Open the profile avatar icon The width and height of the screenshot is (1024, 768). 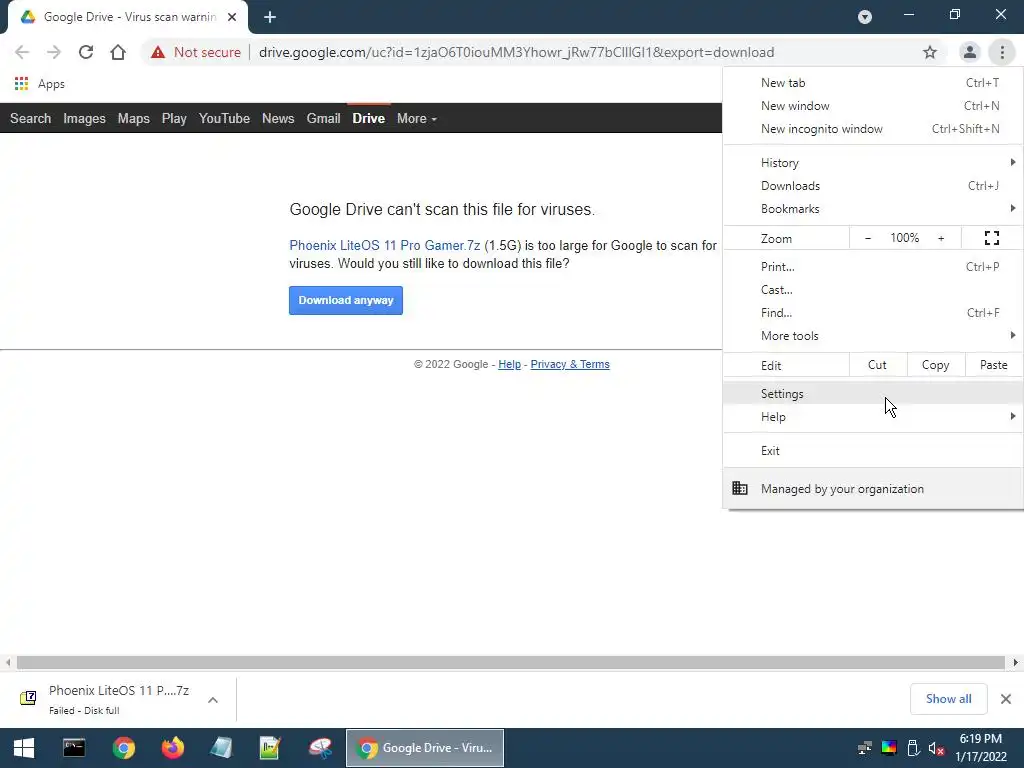(x=970, y=52)
